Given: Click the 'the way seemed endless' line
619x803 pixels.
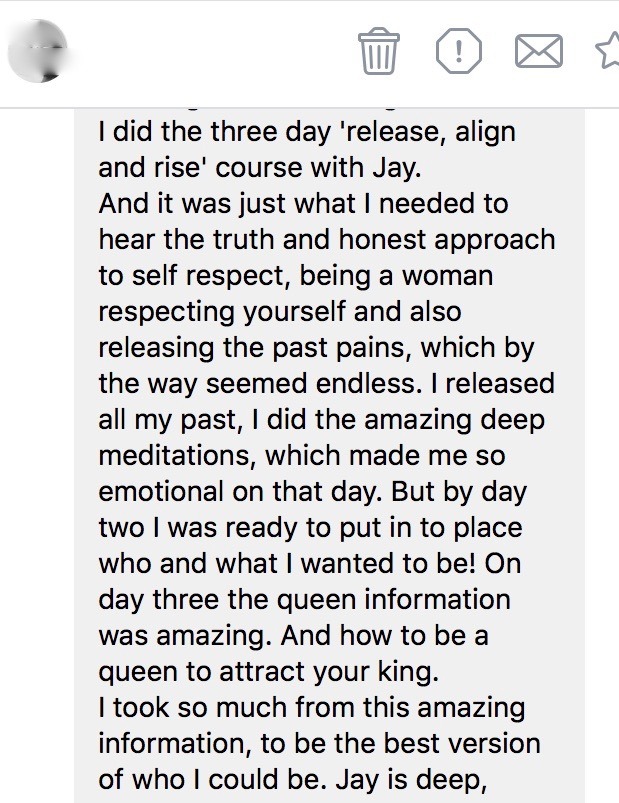Looking at the screenshot, I should 326,383.
